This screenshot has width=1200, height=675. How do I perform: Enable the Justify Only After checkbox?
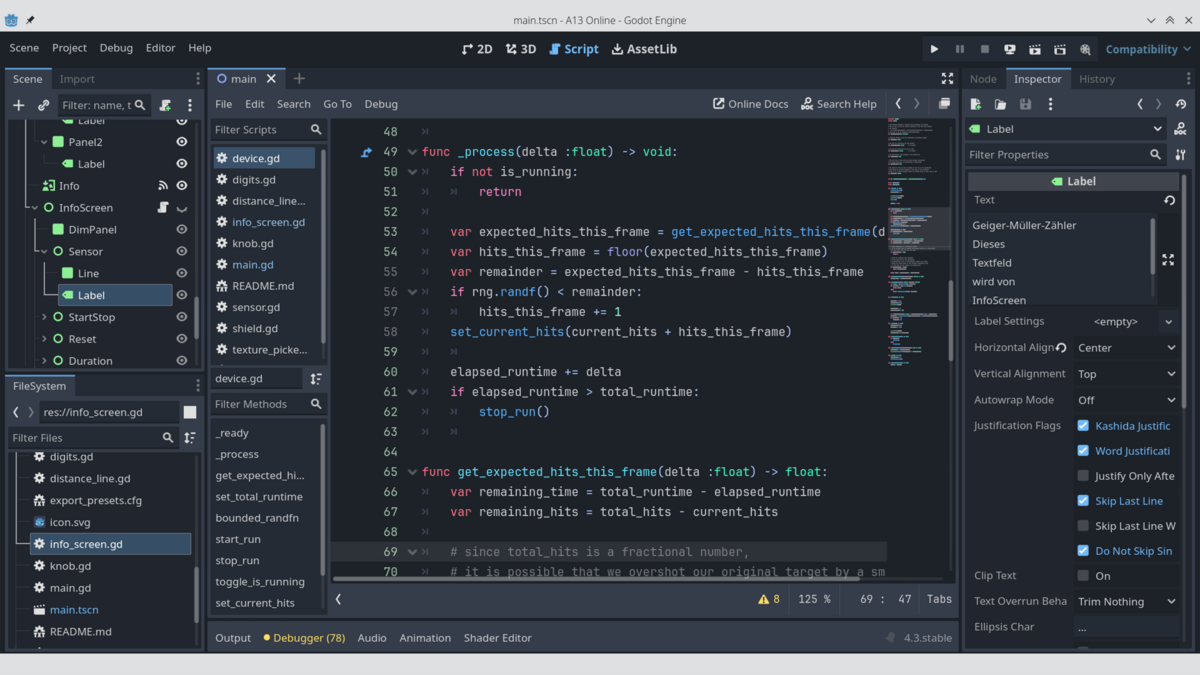click(x=1083, y=476)
